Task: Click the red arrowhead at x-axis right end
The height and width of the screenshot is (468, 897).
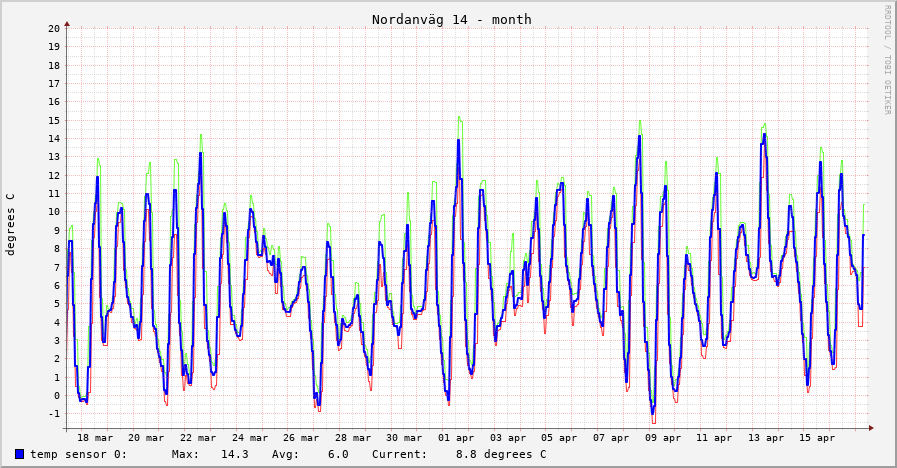Action: pos(871,428)
